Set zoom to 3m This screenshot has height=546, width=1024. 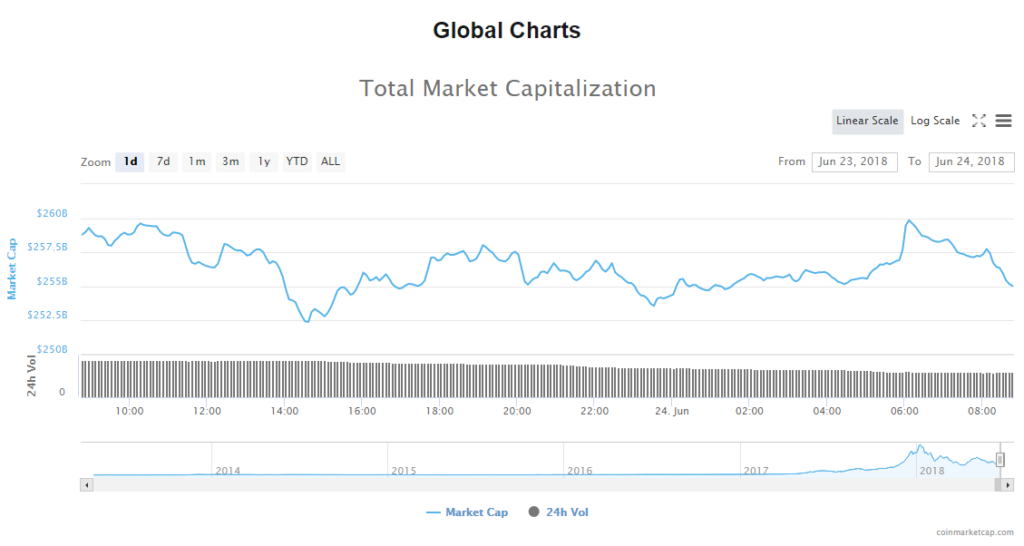[230, 162]
